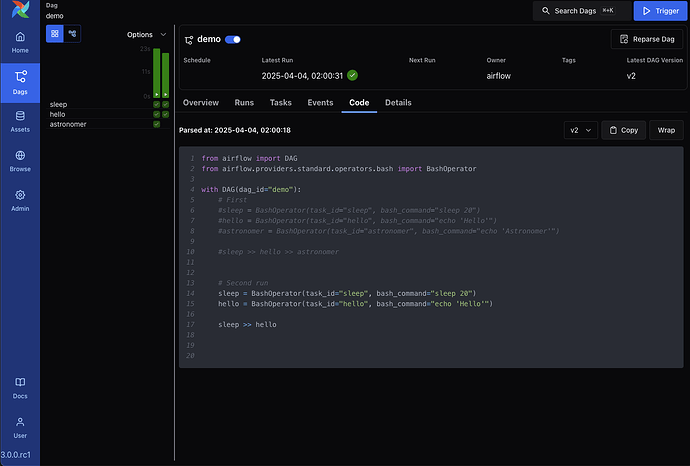Switch to graph view
Image resolution: width=690 pixels, height=466 pixels.
click(x=72, y=33)
